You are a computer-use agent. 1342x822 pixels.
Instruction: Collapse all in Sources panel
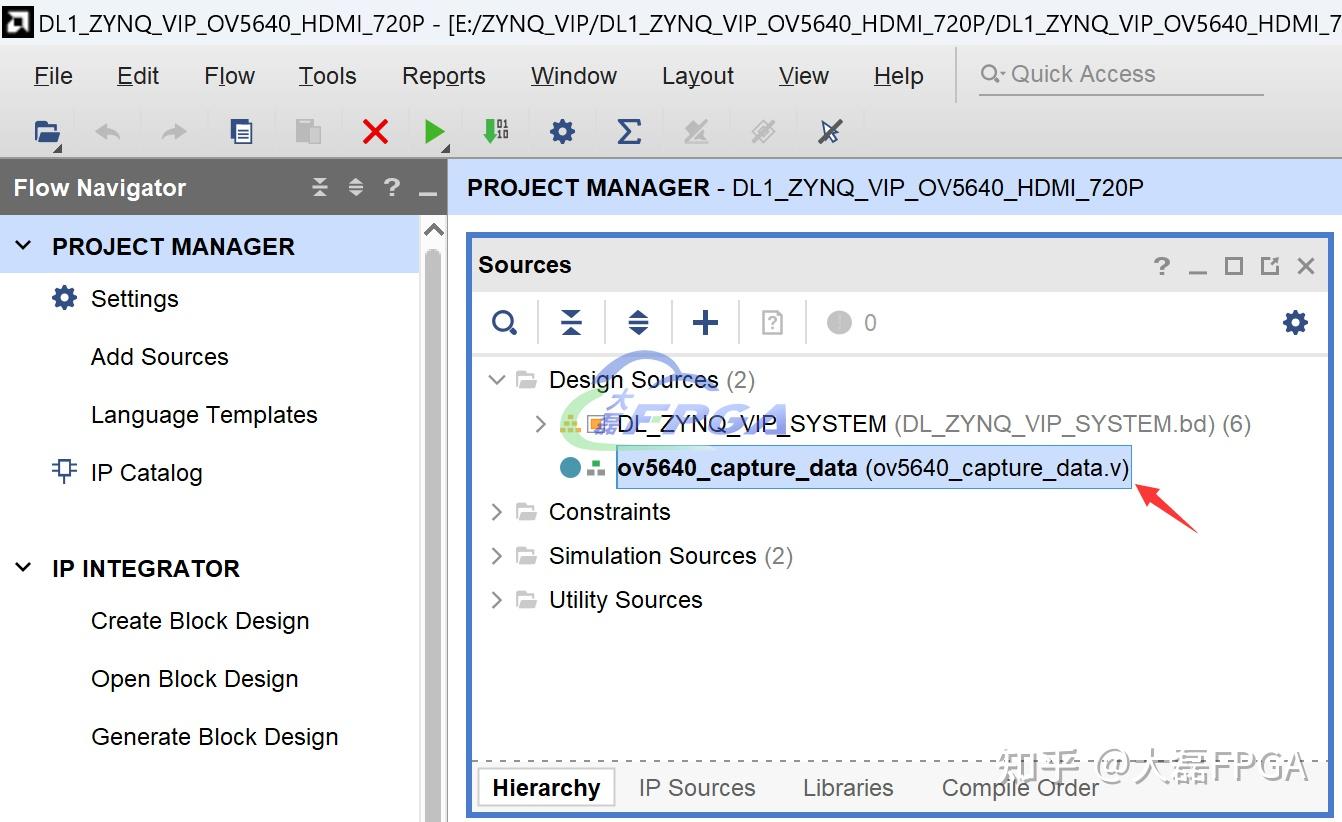coord(571,323)
